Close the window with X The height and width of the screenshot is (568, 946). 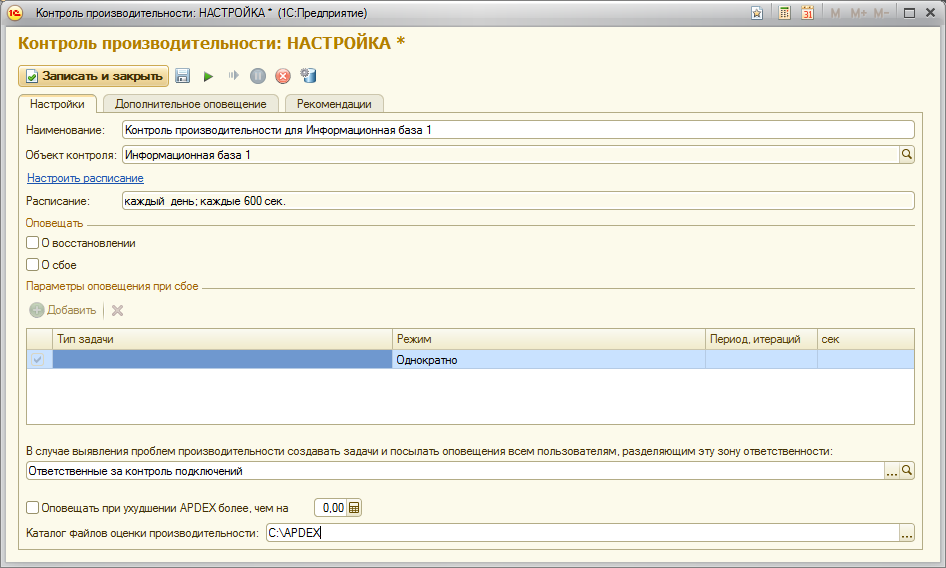tap(930, 13)
